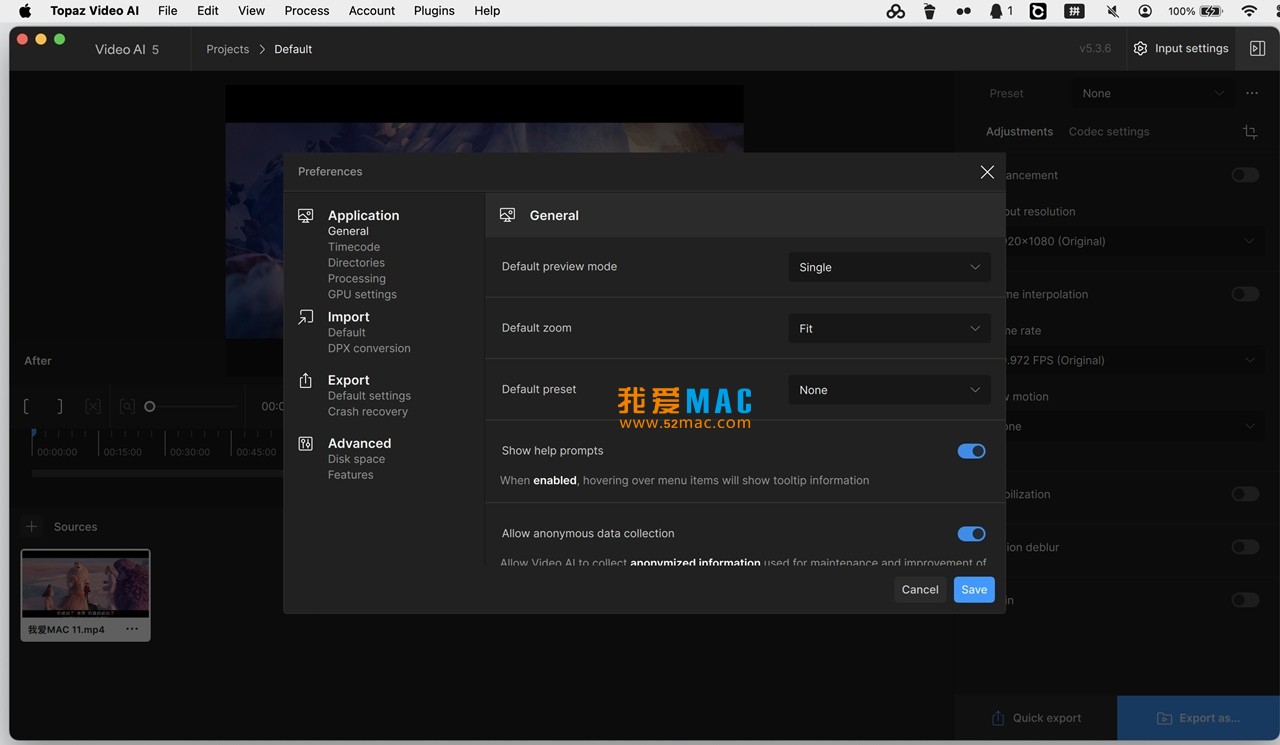Open the Wi-Fi status menu

pyautogui.click(x=1249, y=11)
